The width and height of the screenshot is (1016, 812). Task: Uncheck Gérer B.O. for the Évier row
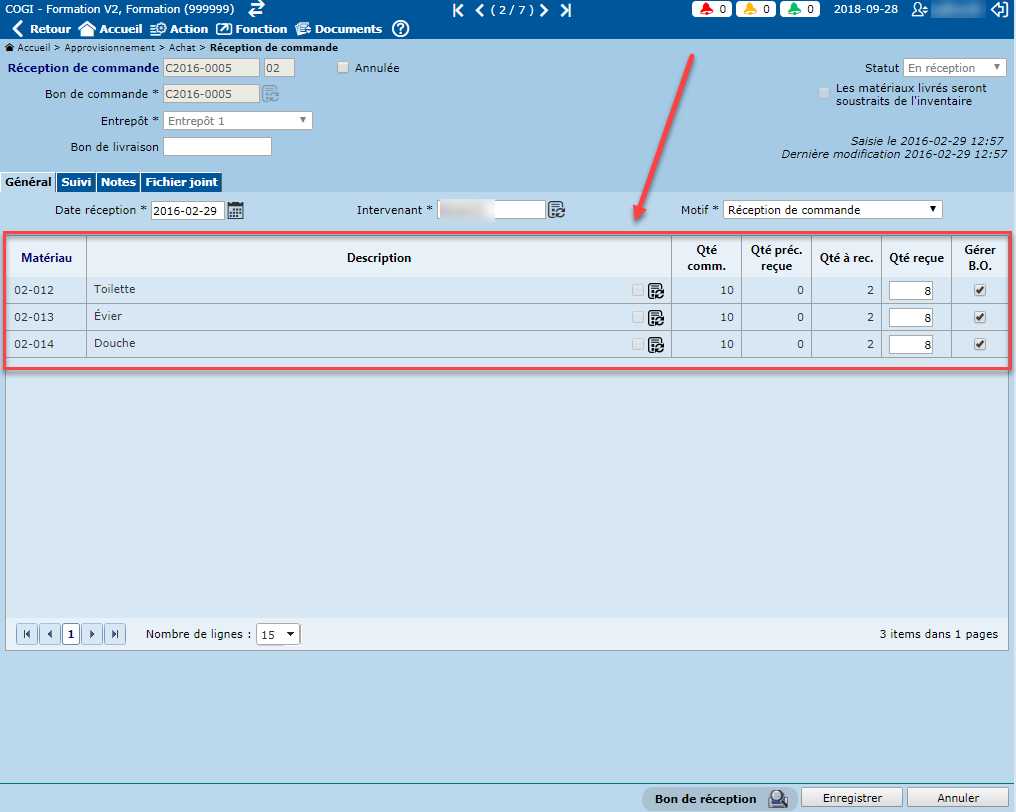(x=980, y=317)
